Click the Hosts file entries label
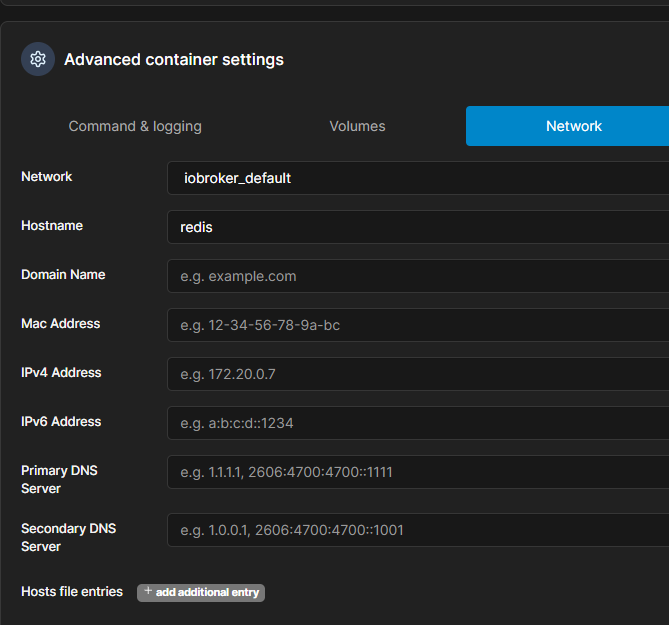 pos(72,592)
